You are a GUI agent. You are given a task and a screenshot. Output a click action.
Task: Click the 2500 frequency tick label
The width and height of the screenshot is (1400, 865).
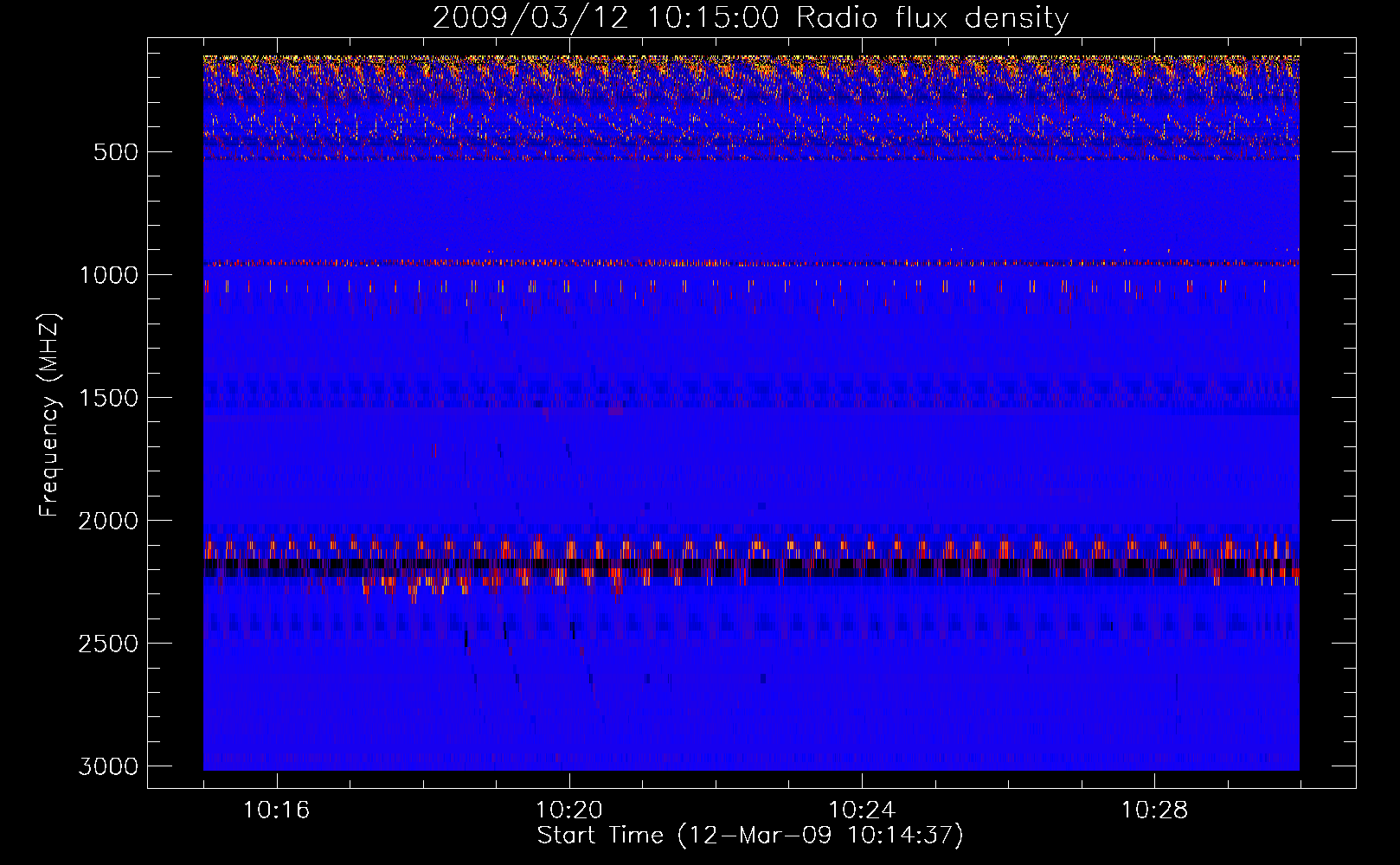108,644
